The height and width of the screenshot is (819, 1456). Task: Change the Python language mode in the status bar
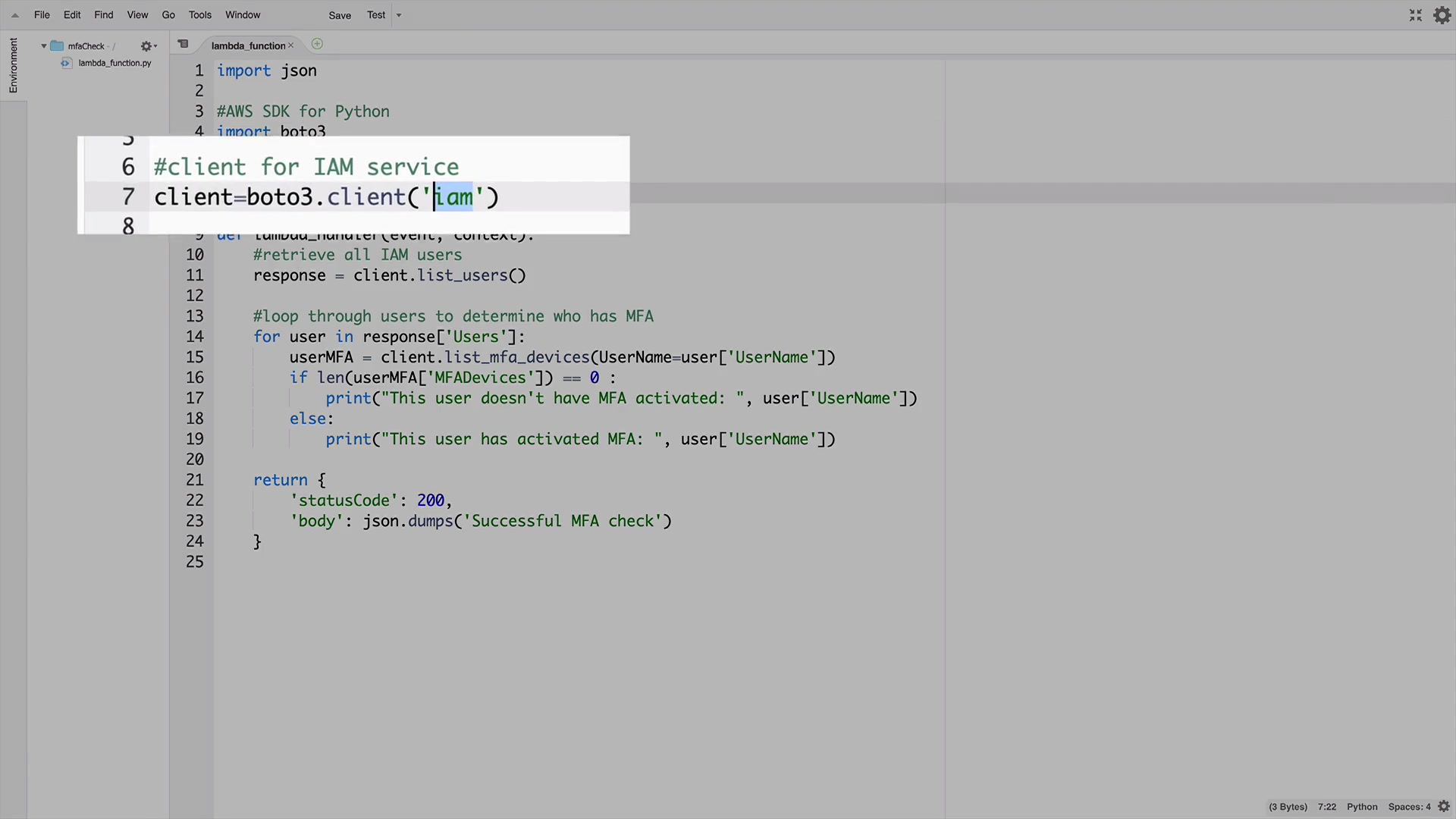tap(1362, 806)
